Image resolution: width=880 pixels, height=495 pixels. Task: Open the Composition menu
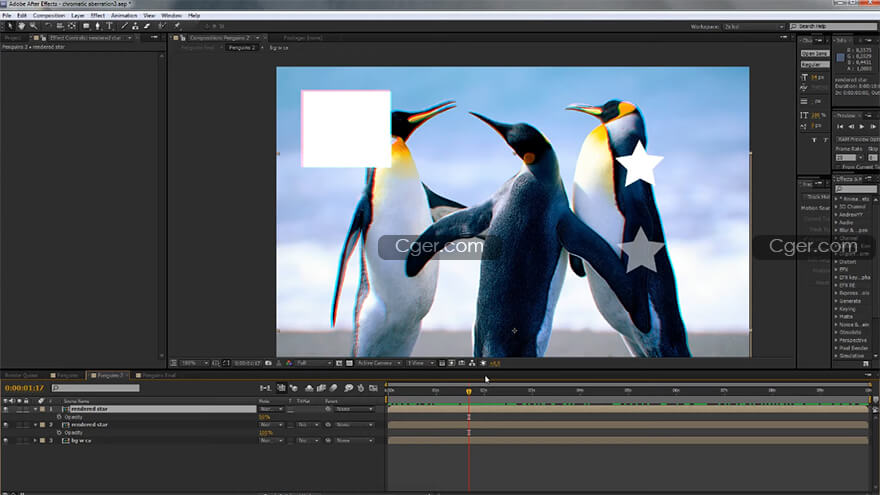point(49,16)
